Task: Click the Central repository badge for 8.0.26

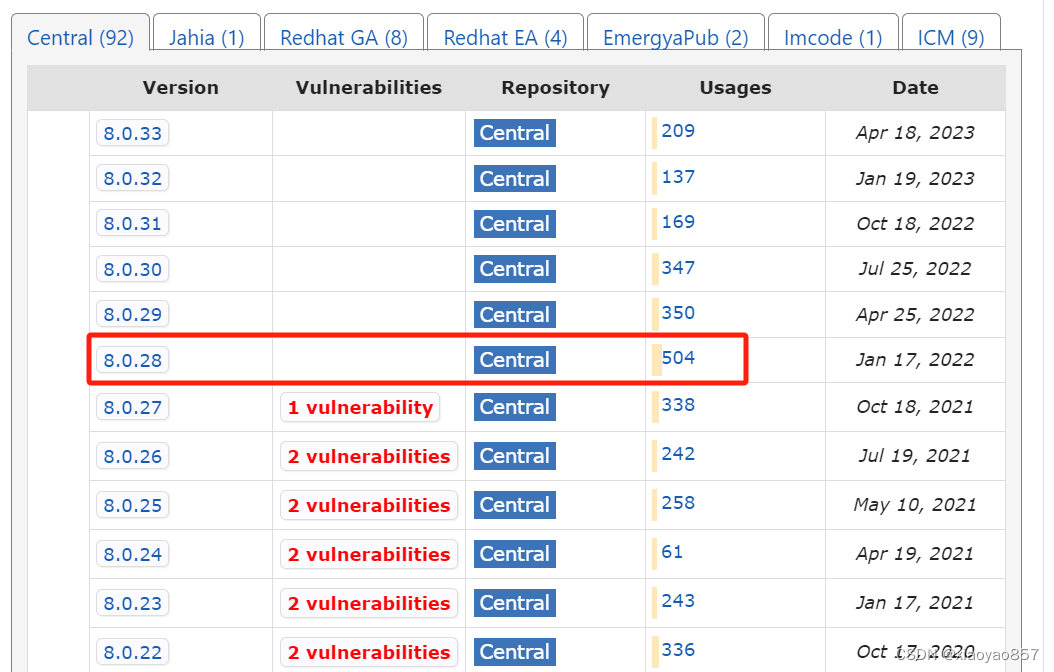Action: (515, 456)
